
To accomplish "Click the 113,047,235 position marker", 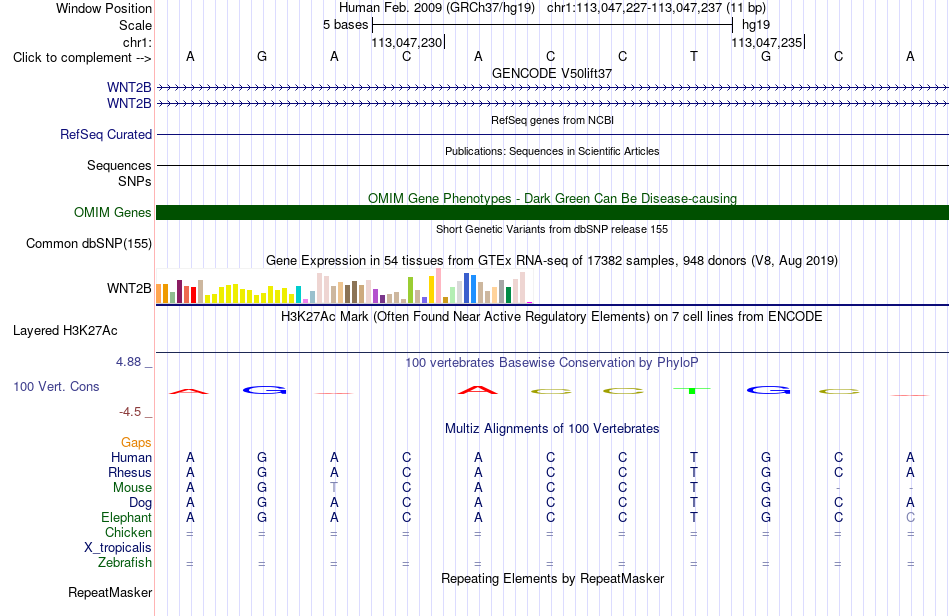I will pos(766,42).
